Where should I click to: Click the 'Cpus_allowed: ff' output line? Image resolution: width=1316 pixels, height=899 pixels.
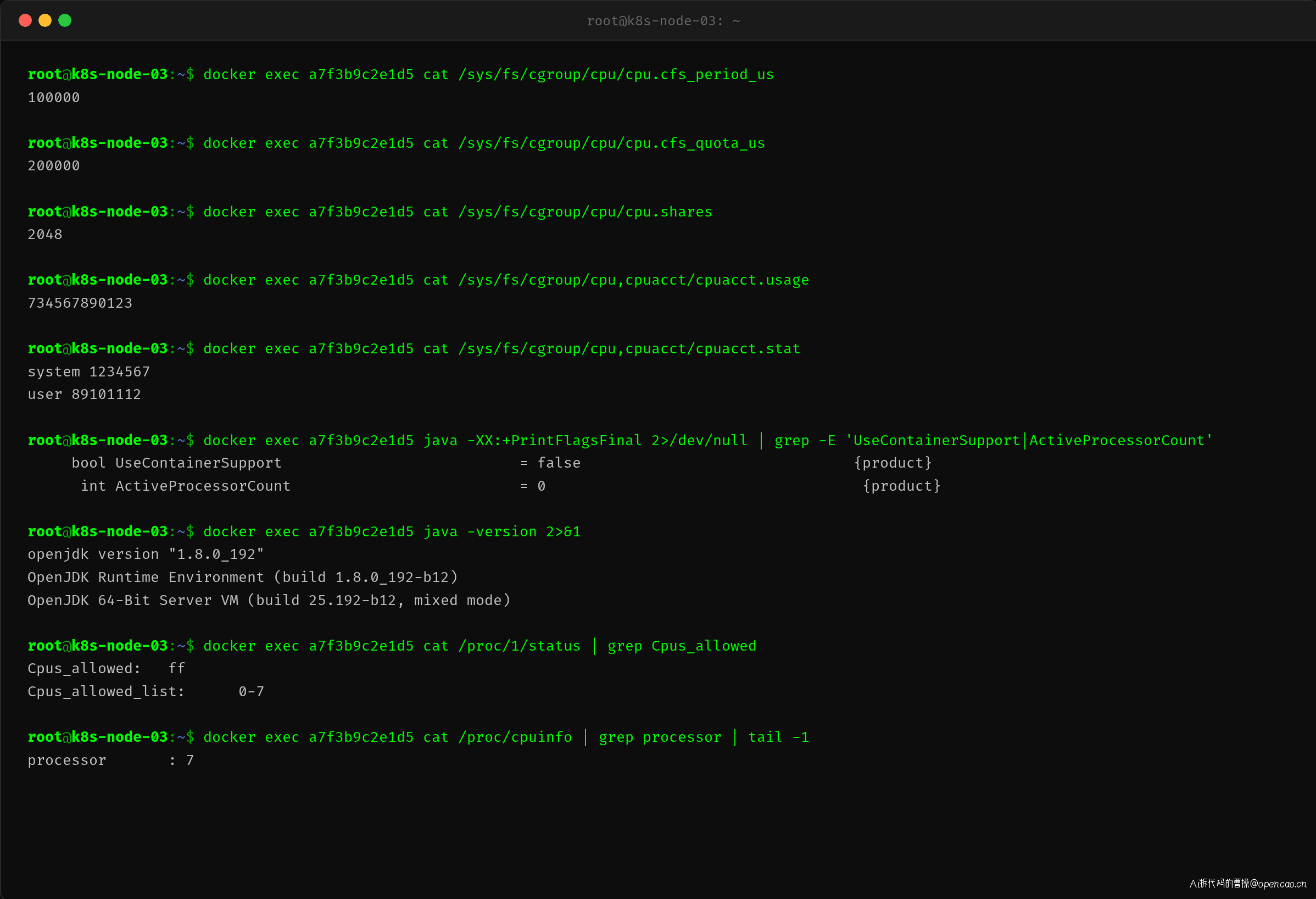[107, 668]
